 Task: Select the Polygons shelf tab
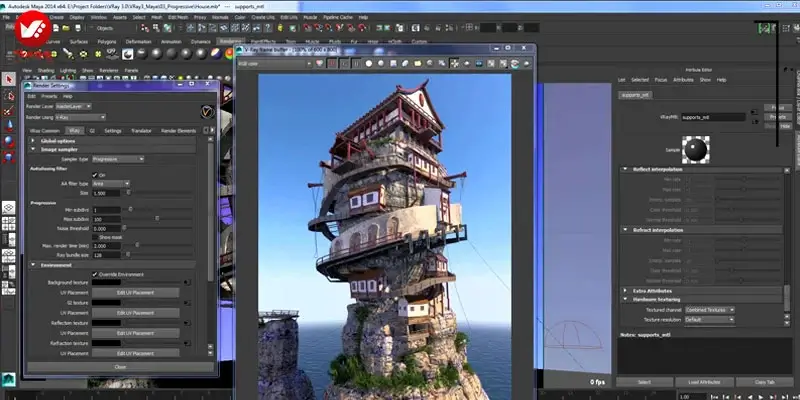(107, 42)
